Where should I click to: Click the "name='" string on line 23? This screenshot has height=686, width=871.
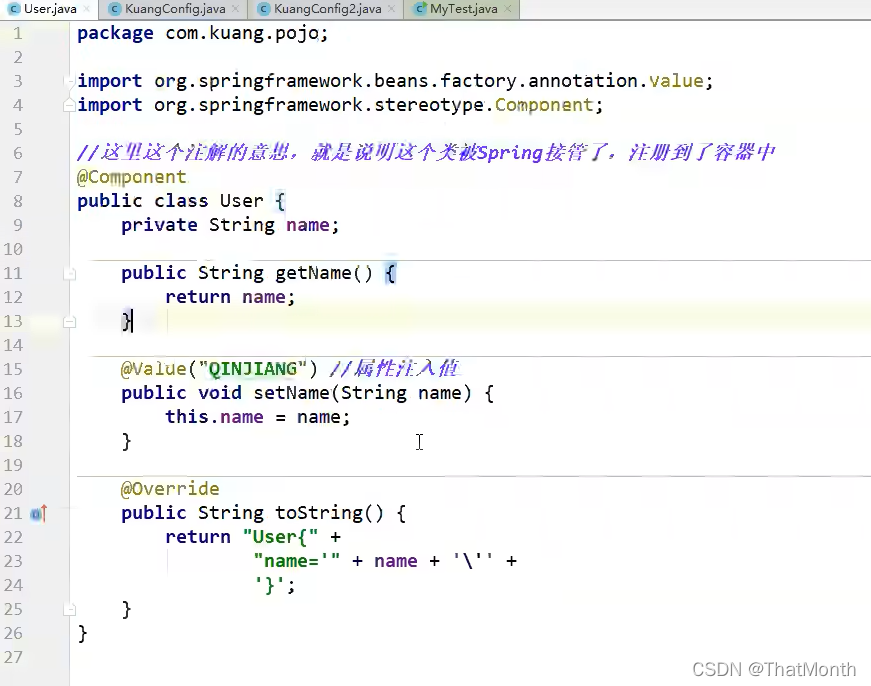coord(297,561)
